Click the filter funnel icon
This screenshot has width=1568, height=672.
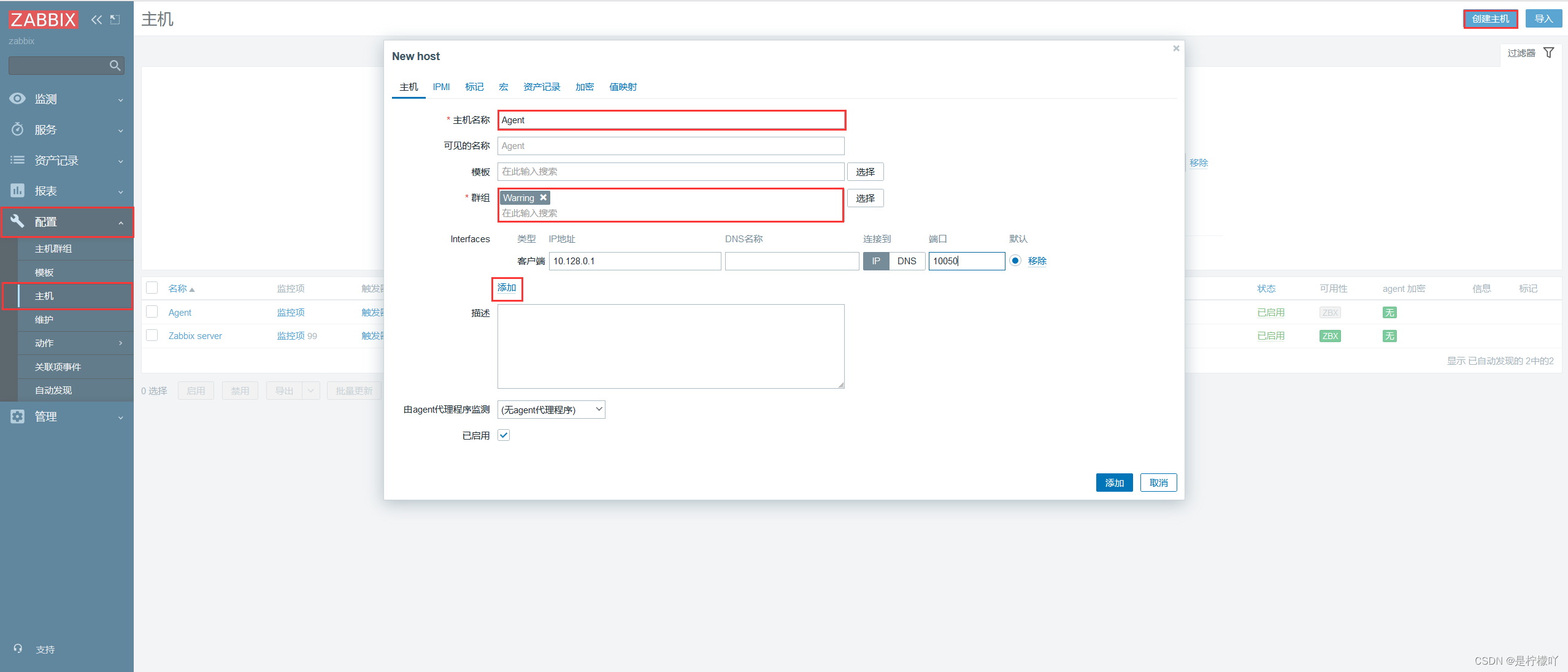pyautogui.click(x=1548, y=53)
